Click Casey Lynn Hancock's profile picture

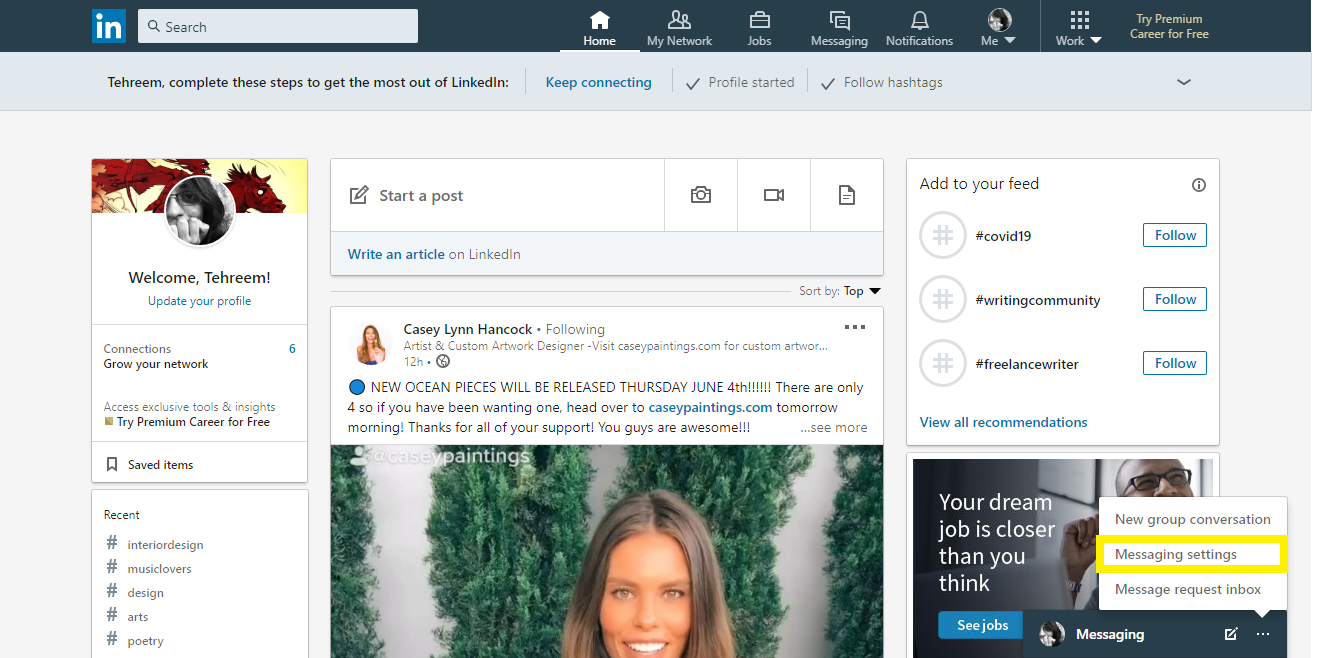pos(371,344)
